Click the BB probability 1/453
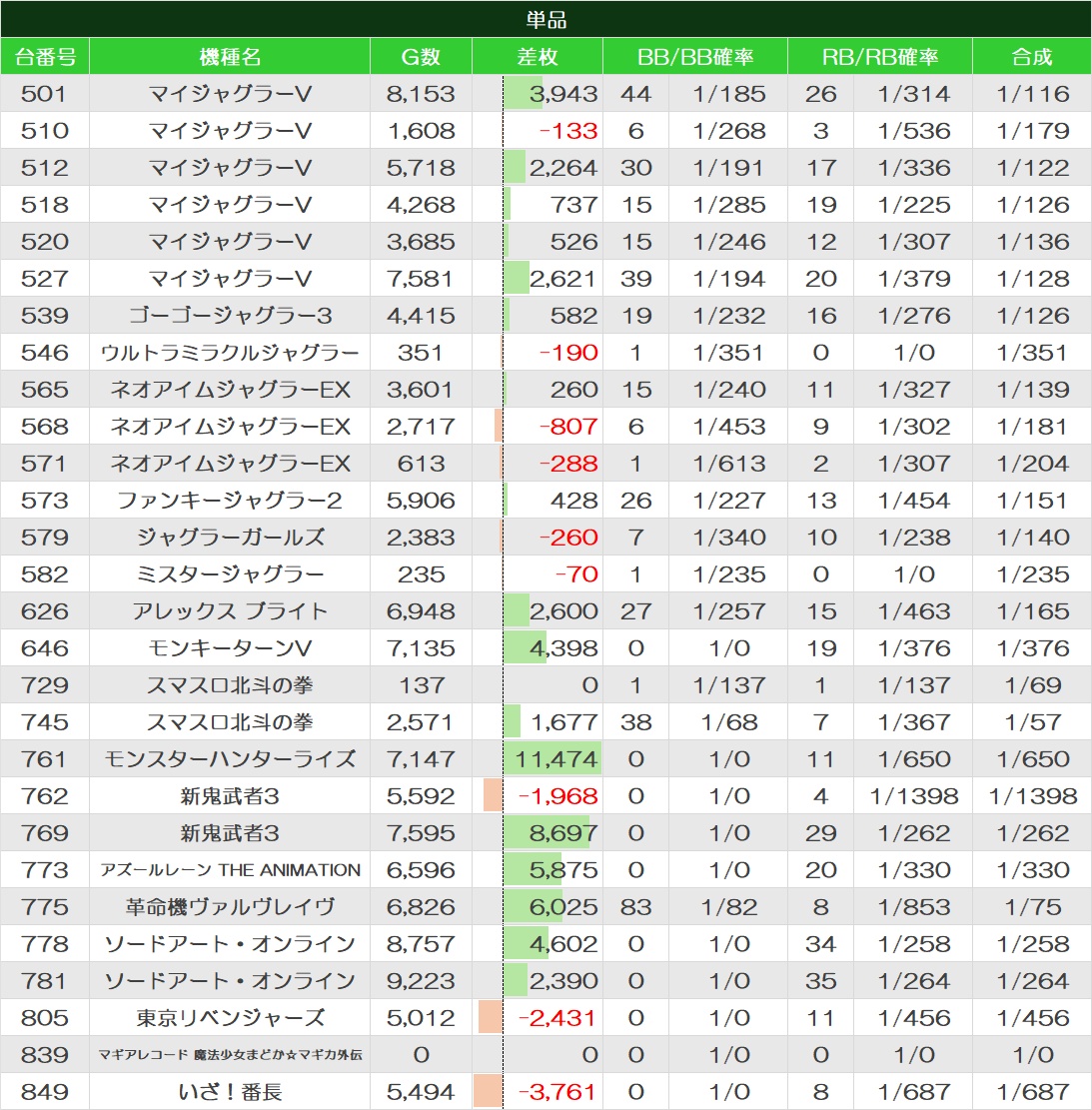This screenshot has height=1110, width=1092. coord(729,427)
